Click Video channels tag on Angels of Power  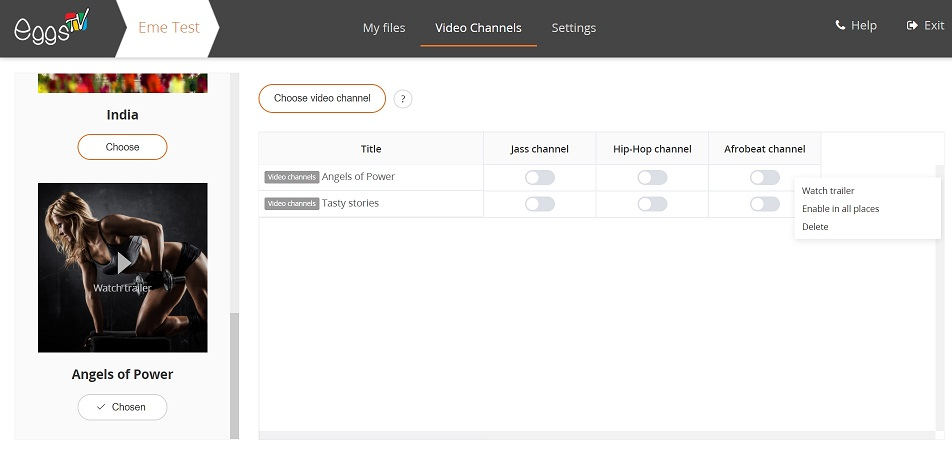(x=291, y=177)
